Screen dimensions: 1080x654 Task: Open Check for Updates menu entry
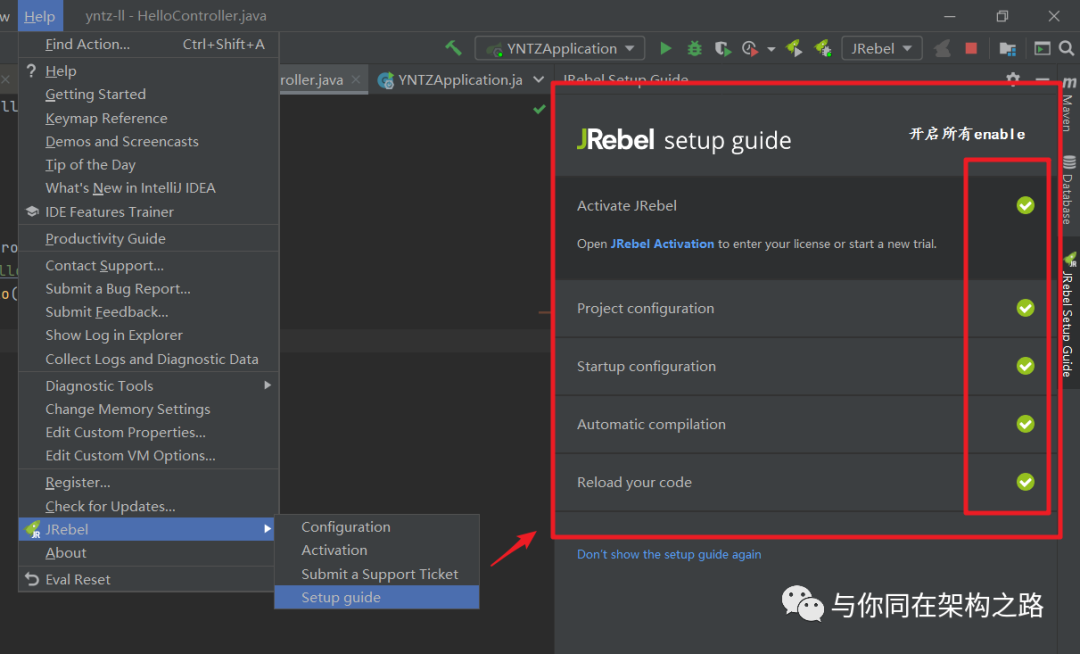(x=148, y=506)
